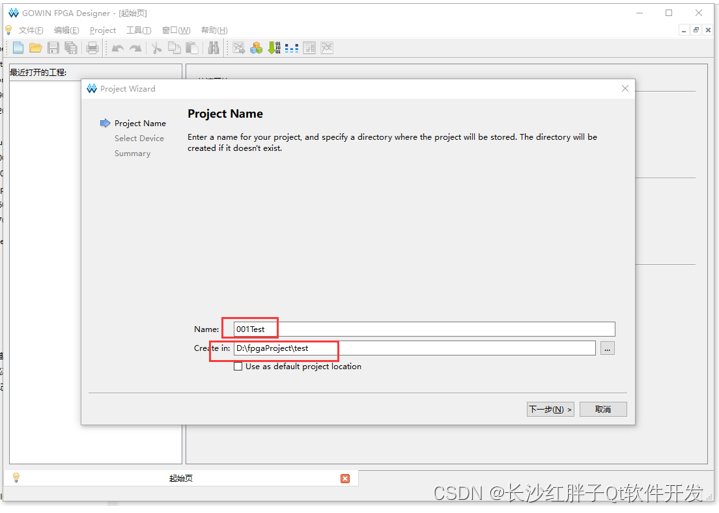
Task: Click the Find binoculars icon
Action: (x=213, y=48)
